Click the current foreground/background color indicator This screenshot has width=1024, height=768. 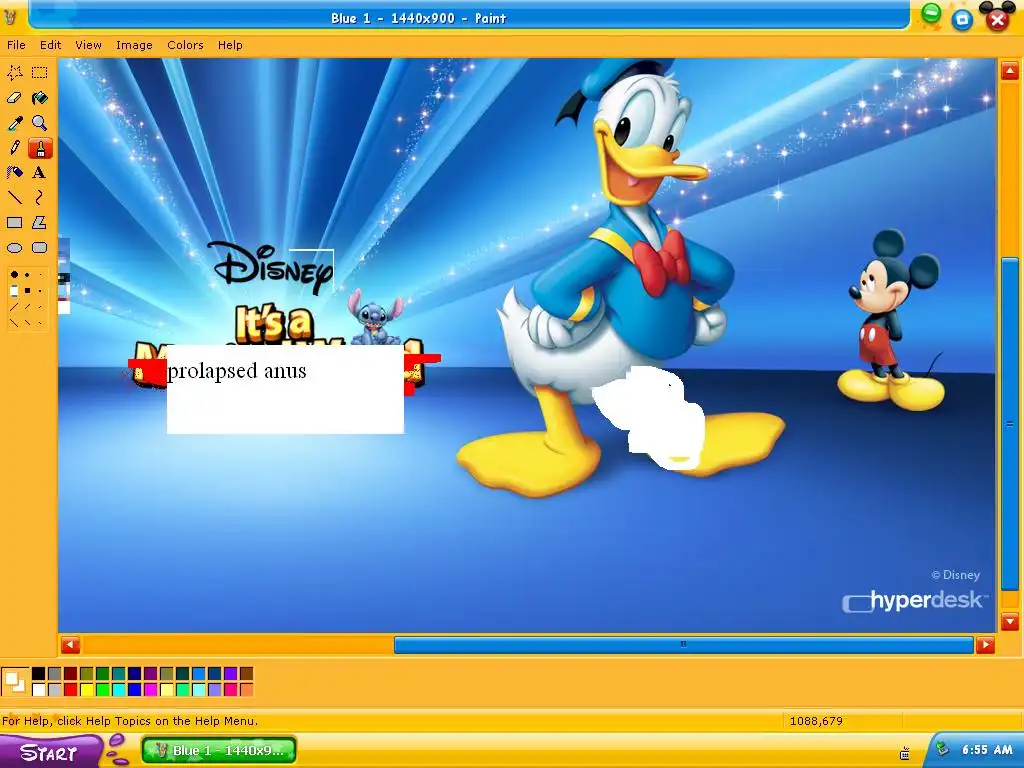pos(15,682)
